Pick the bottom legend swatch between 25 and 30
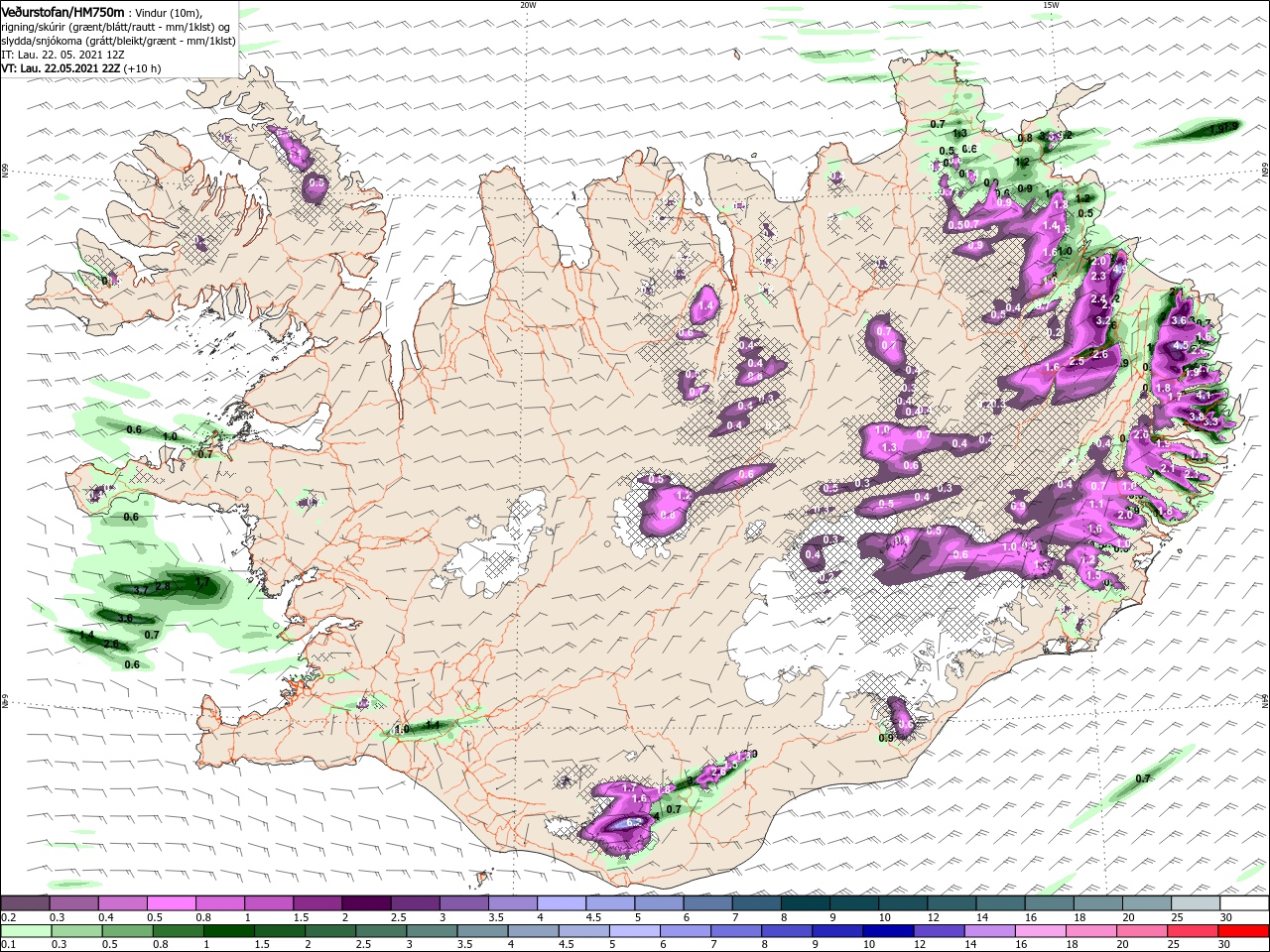1270x952 pixels. tap(1193, 931)
